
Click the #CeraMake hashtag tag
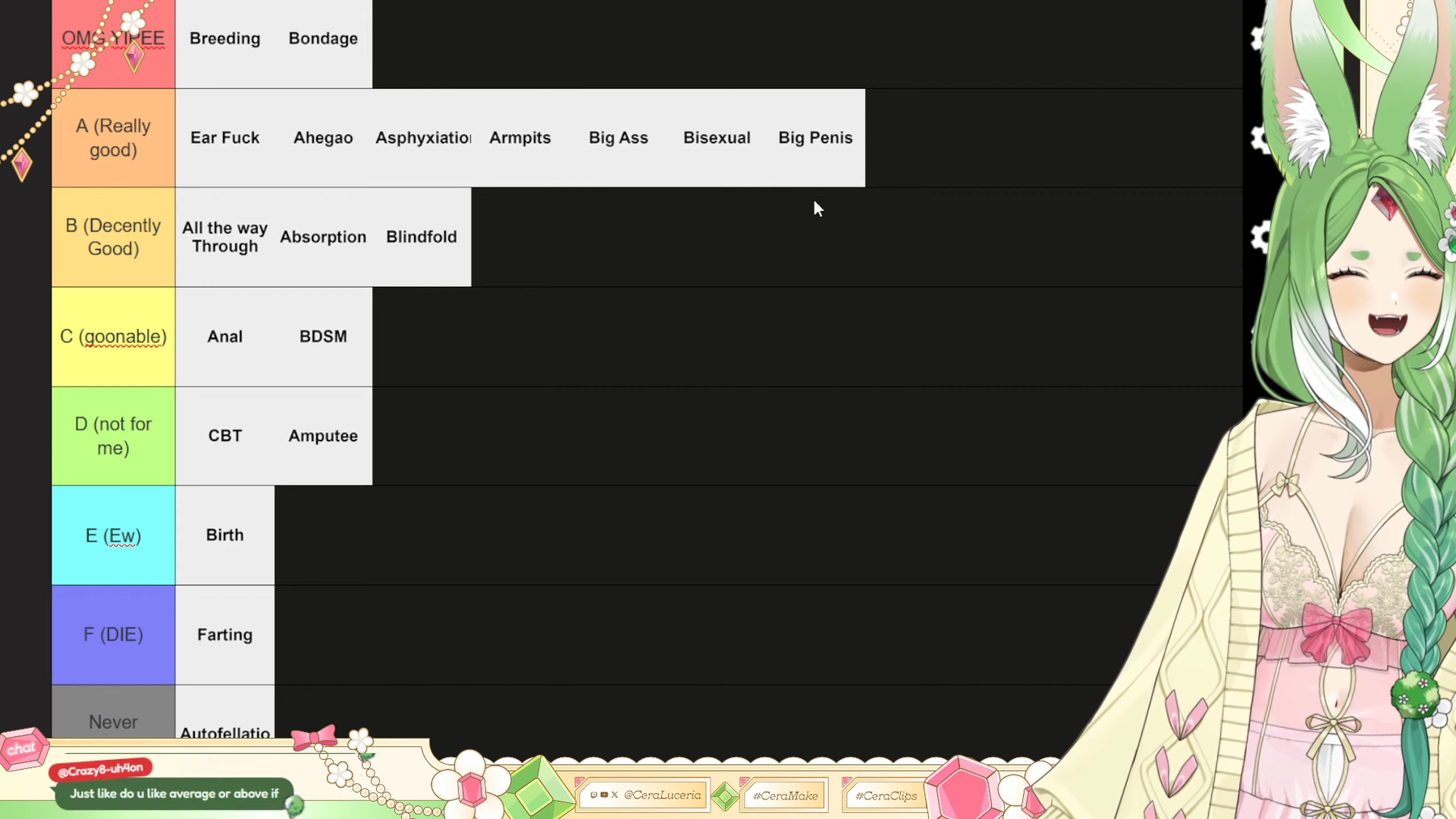click(x=785, y=796)
